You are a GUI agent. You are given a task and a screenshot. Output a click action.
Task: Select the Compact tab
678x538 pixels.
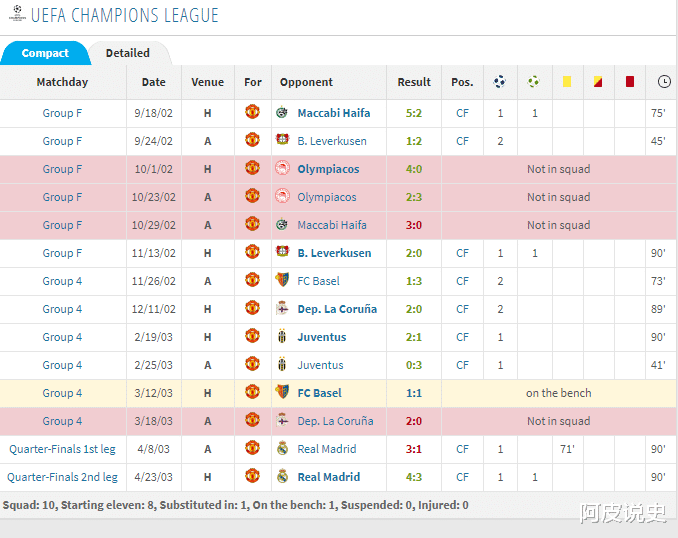coord(45,53)
